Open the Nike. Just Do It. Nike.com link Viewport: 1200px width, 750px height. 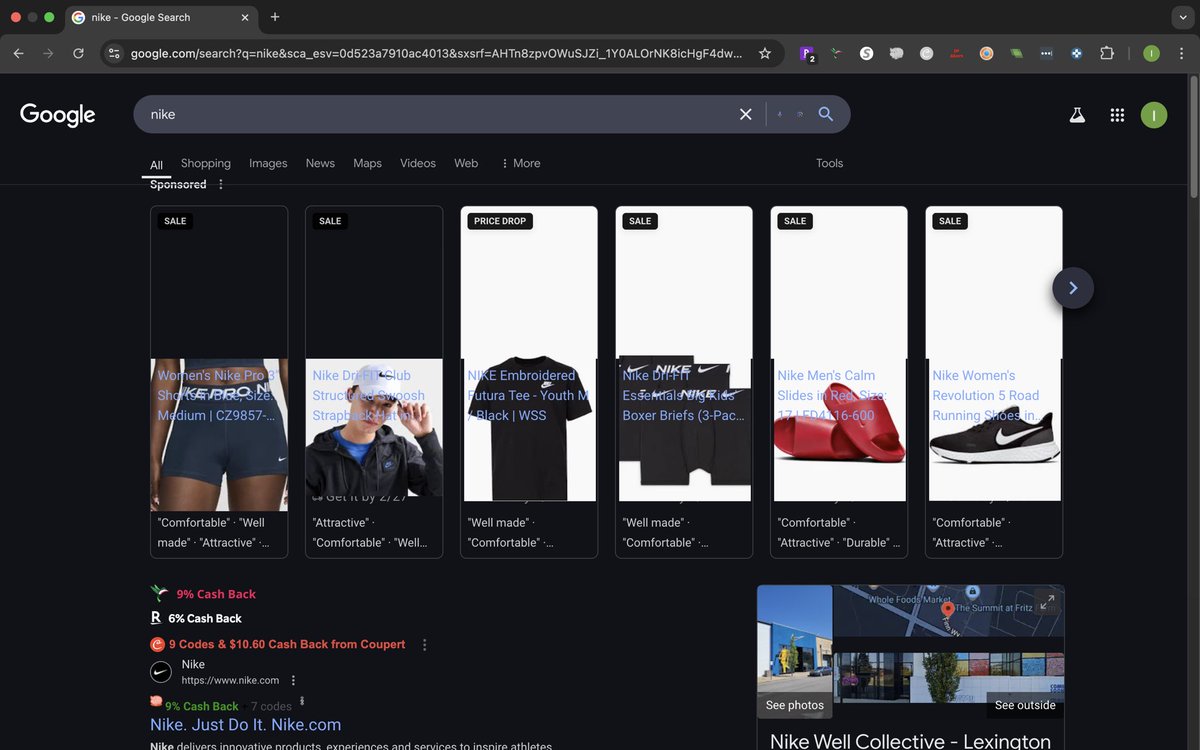(245, 724)
